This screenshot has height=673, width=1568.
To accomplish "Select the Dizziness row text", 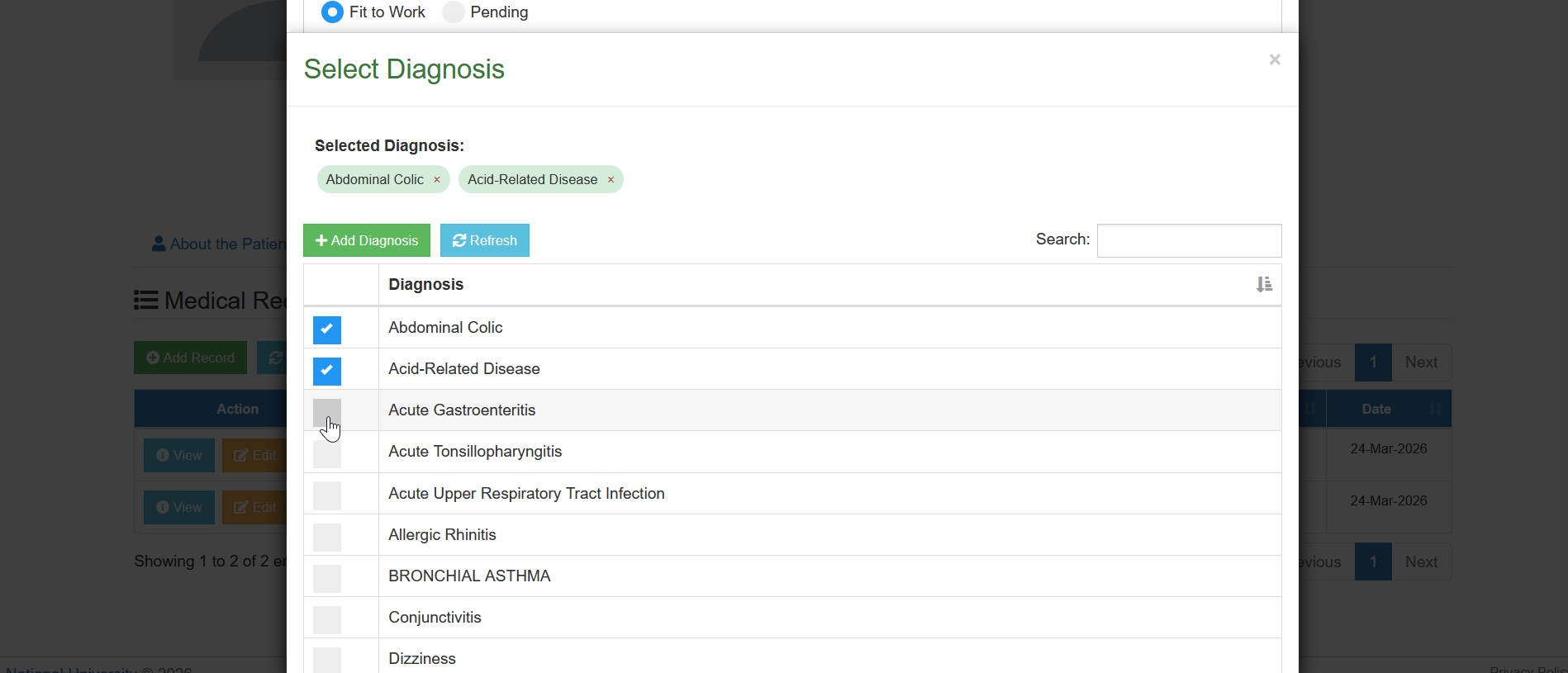I will (x=422, y=659).
